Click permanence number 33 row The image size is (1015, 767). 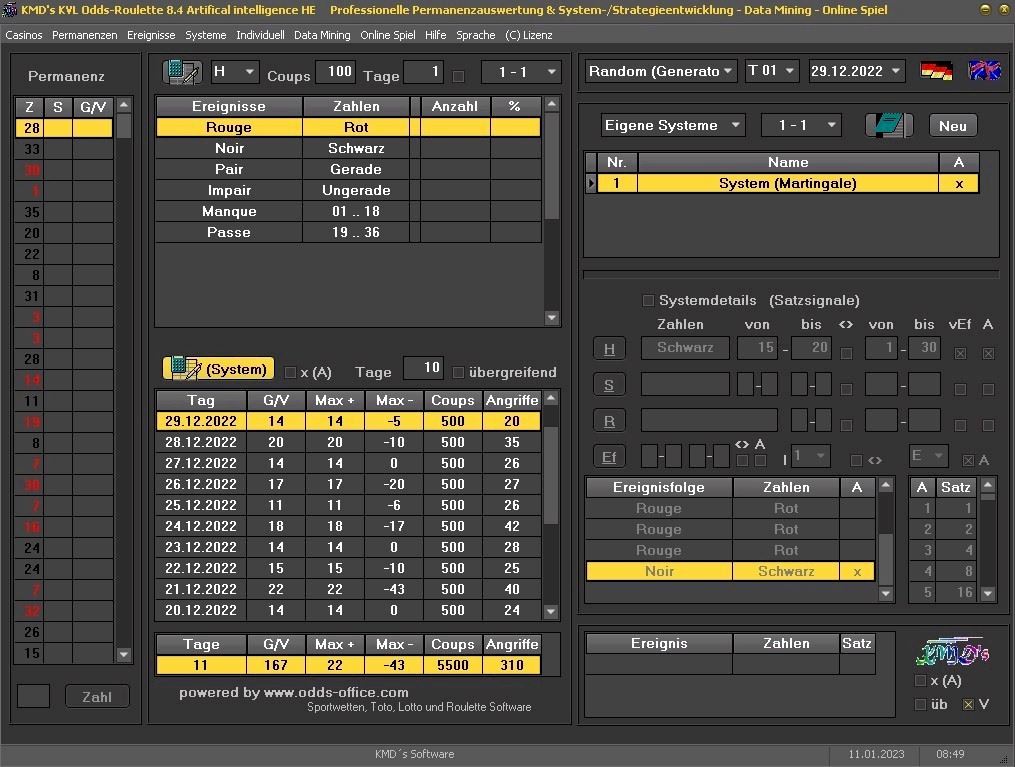(64, 149)
